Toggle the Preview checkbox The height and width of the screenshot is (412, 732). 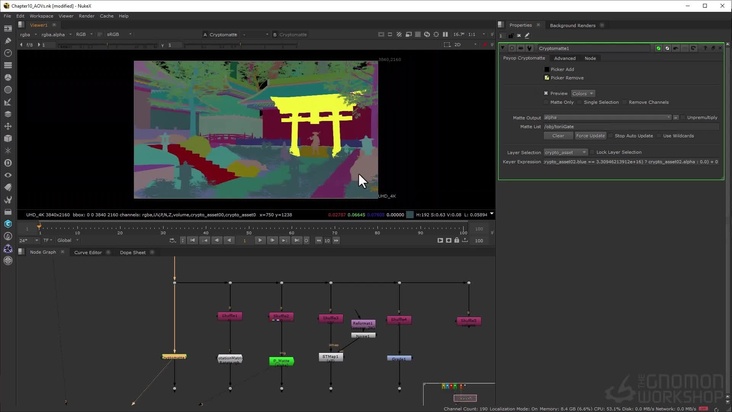point(546,93)
